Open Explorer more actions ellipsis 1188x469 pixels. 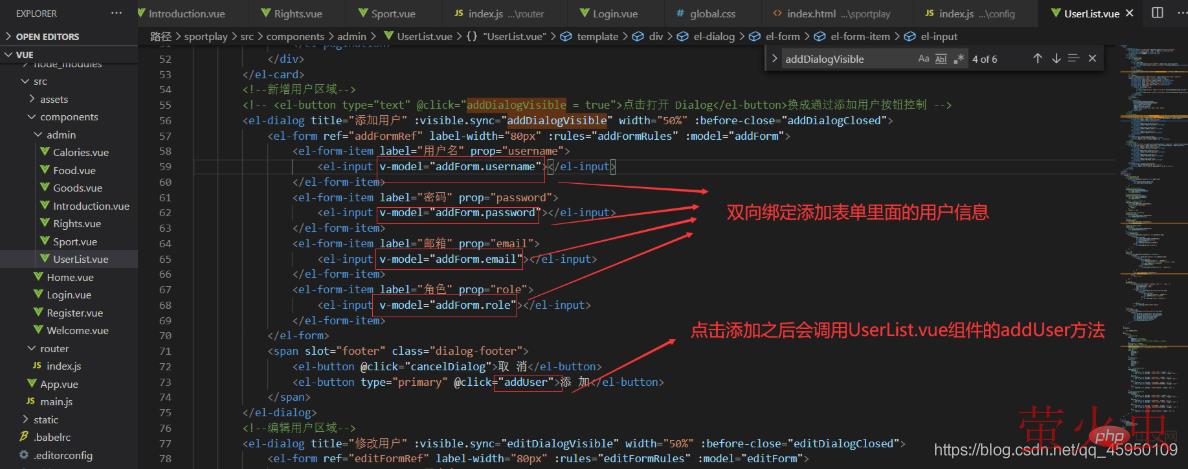[x=117, y=14]
